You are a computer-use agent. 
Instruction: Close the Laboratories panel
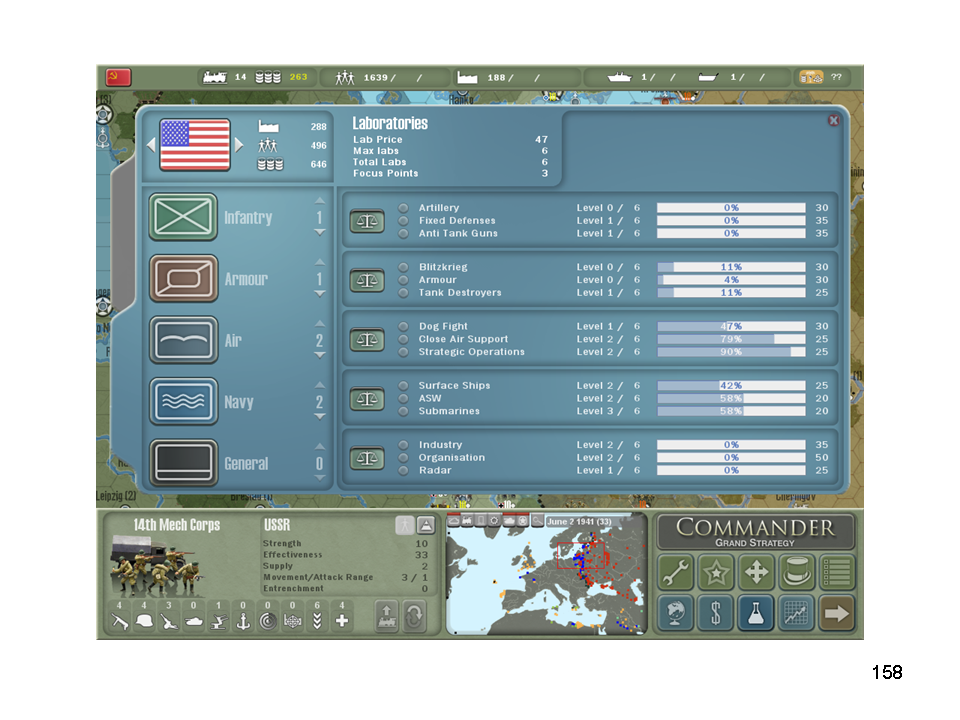click(x=833, y=121)
